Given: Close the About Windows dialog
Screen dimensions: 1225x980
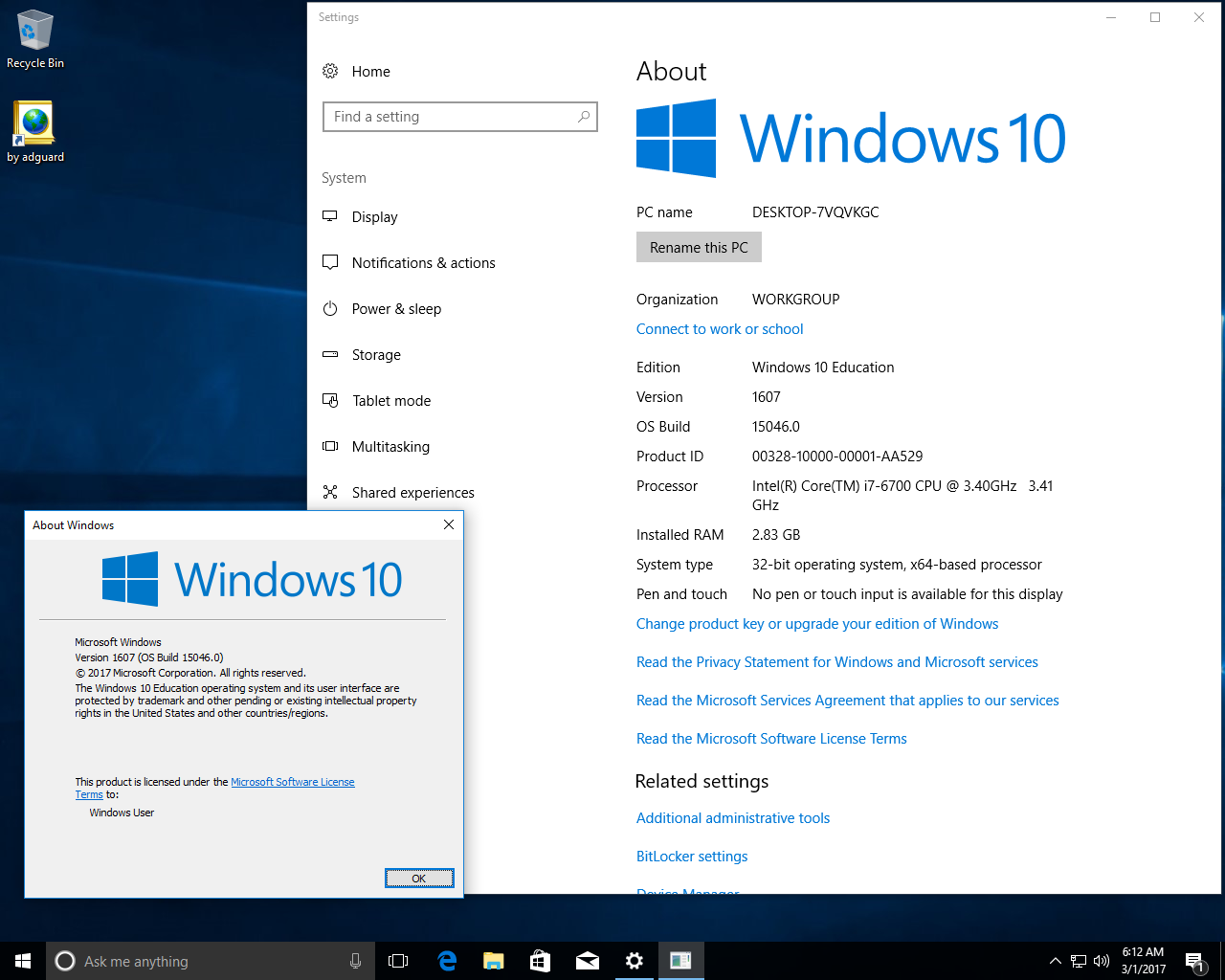Looking at the screenshot, I should [x=449, y=524].
